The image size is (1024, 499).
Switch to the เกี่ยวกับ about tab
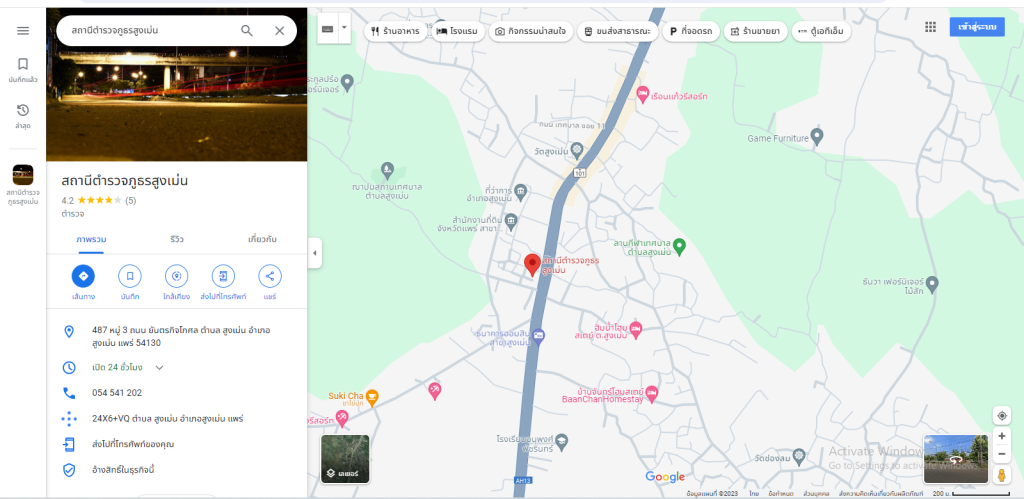tap(262, 240)
